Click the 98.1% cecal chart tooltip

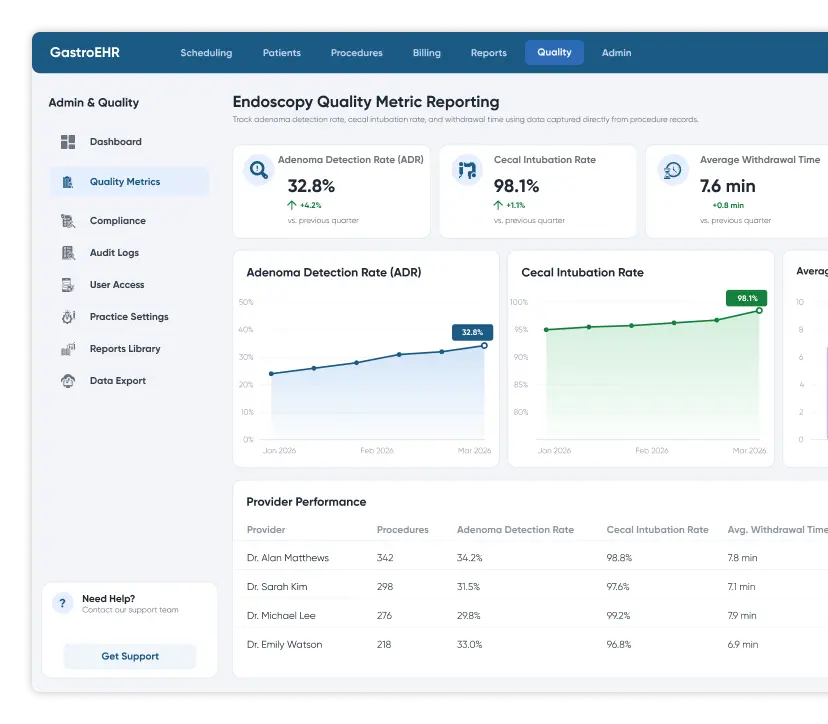(x=747, y=298)
